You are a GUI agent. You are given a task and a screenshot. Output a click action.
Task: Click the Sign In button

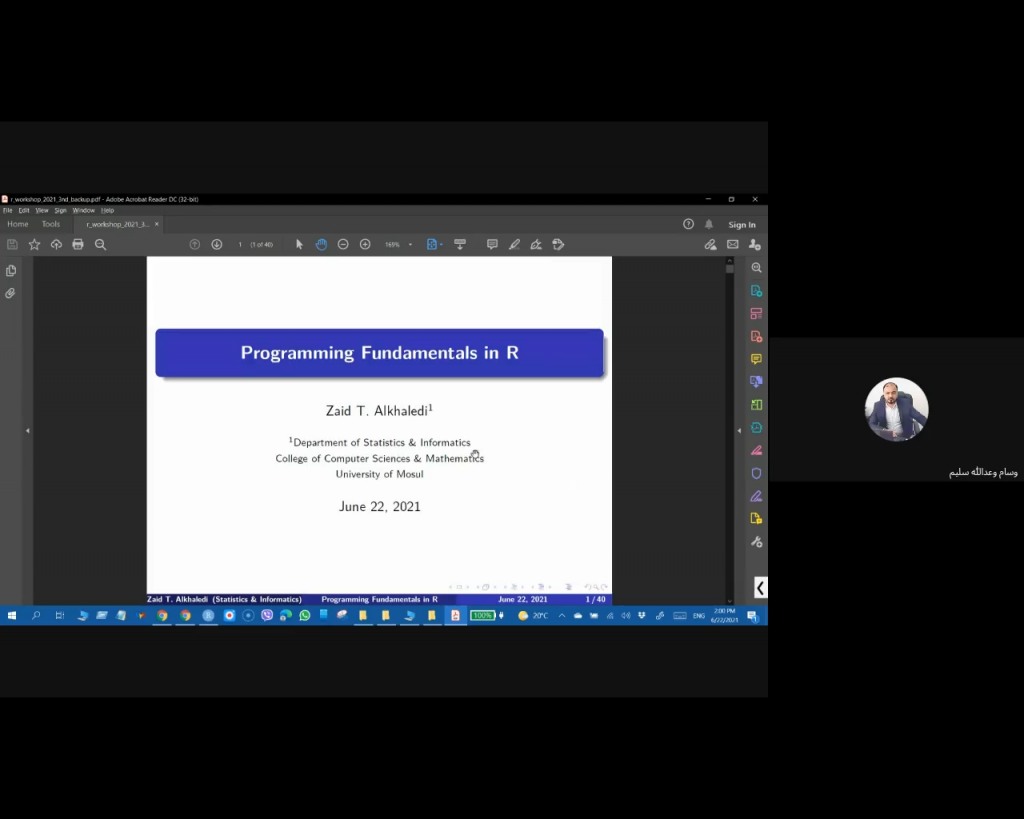(x=742, y=225)
